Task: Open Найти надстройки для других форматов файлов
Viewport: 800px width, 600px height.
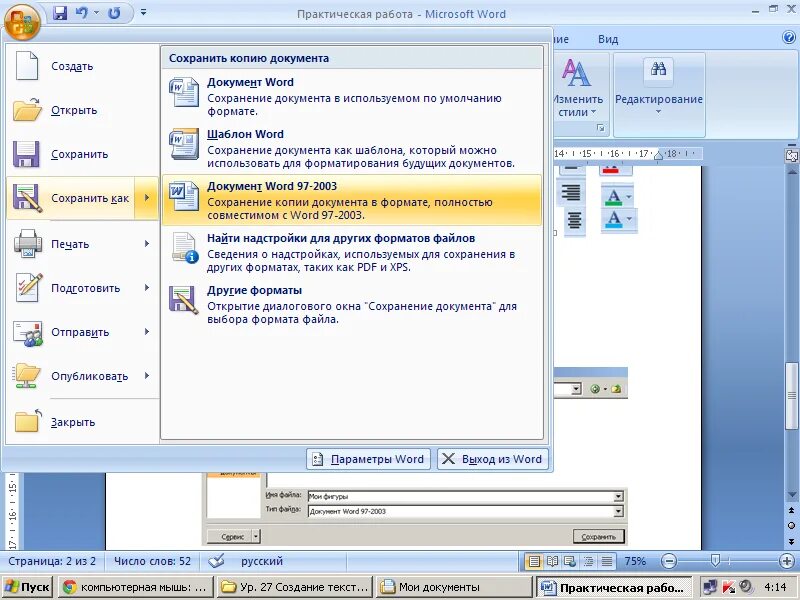Action: [352, 252]
